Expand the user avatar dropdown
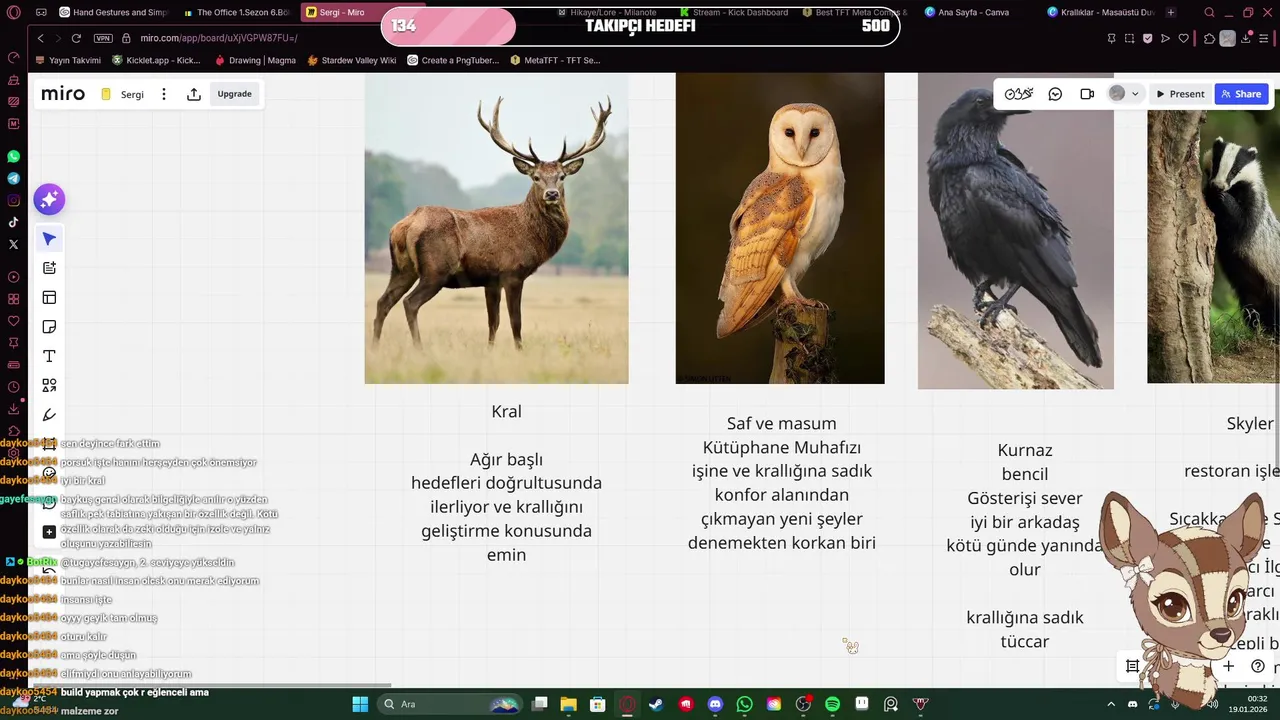1280x720 pixels. [1135, 94]
